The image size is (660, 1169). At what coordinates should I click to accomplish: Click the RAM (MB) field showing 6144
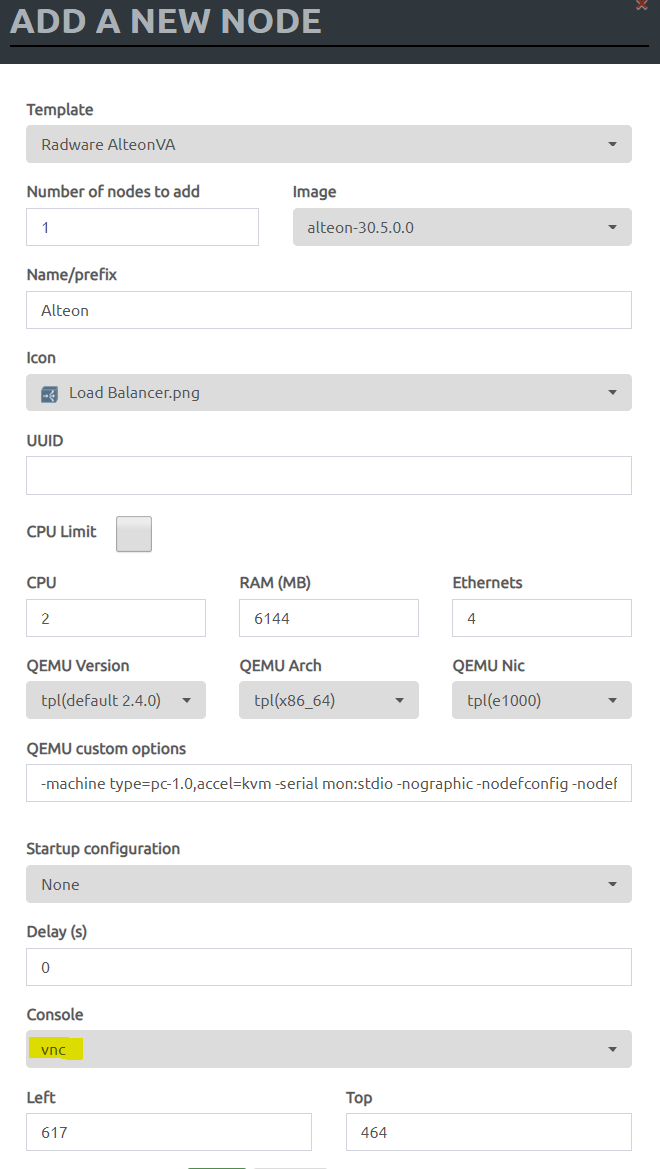(329, 618)
